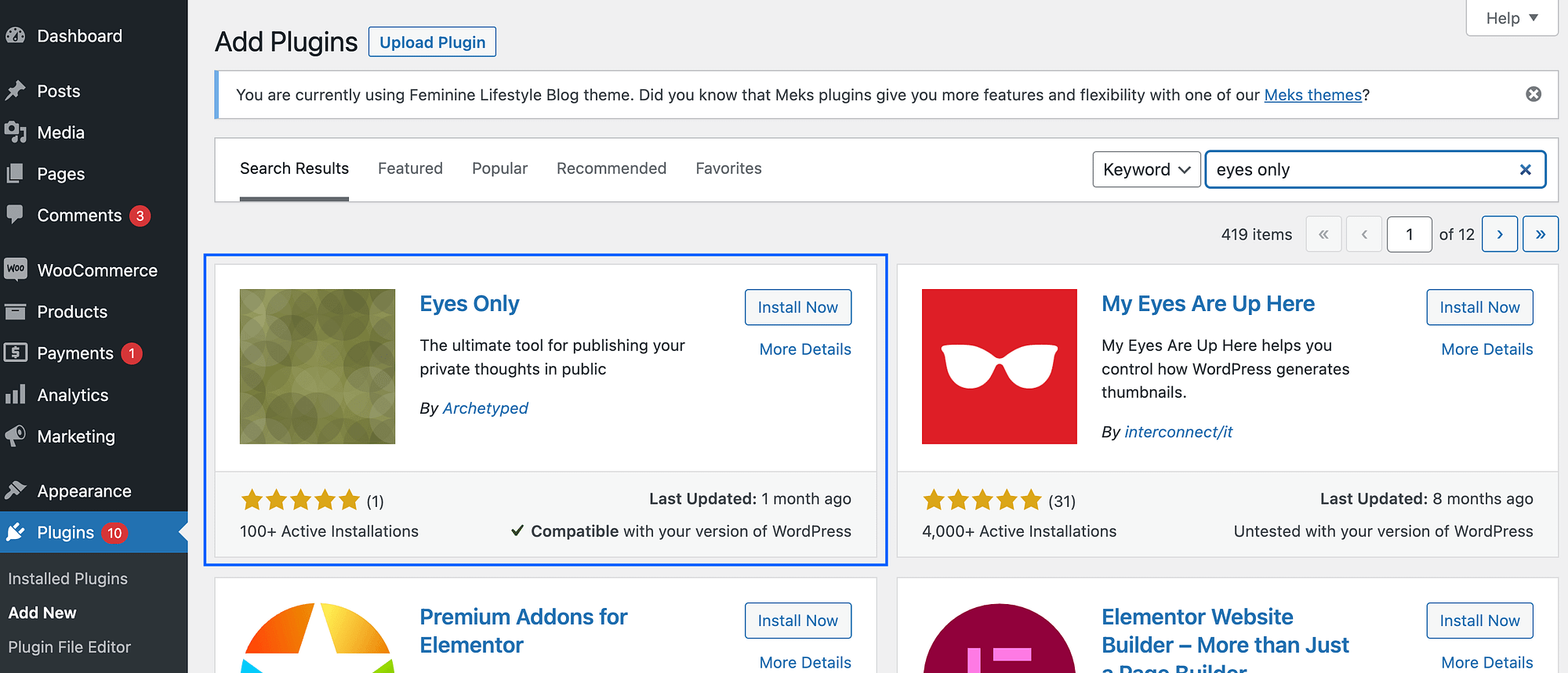The width and height of the screenshot is (1568, 673).
Task: Click Plugins update count badge 10
Action: click(114, 533)
